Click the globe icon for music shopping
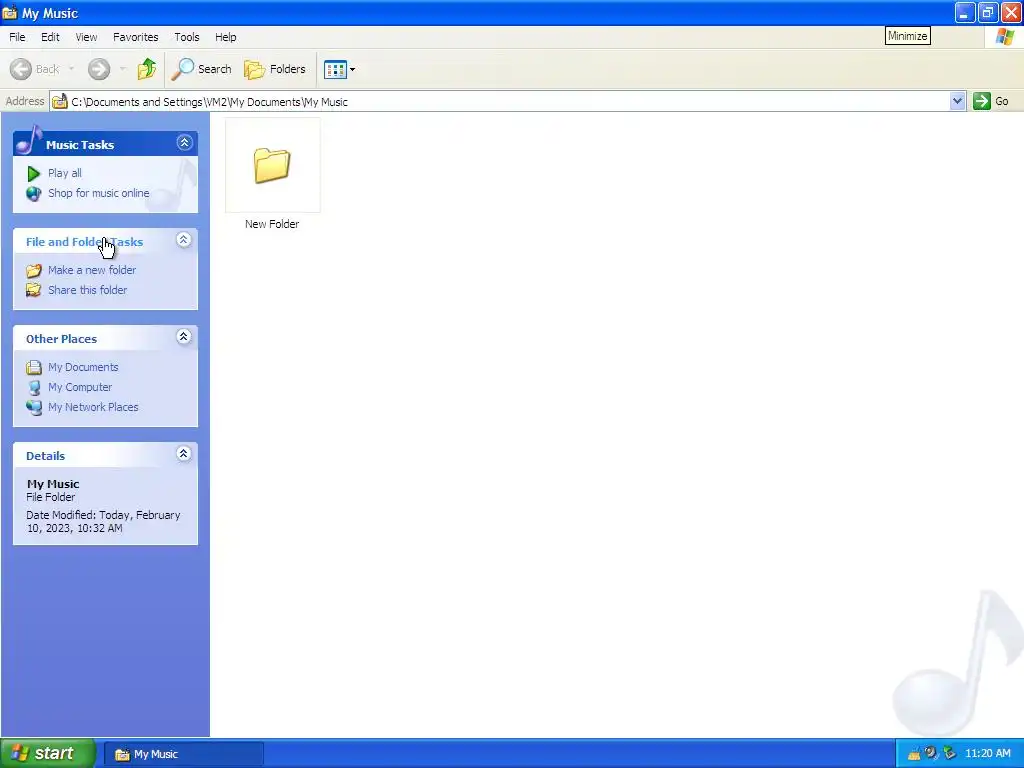The width and height of the screenshot is (1024, 768). click(x=33, y=193)
